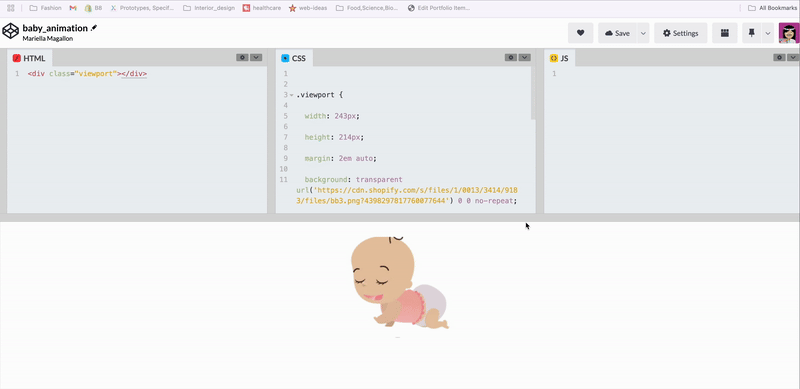Viewport: 800px width, 389px height.
Task: Collapse the .viewport rule fold arrow
Action: click(291, 95)
